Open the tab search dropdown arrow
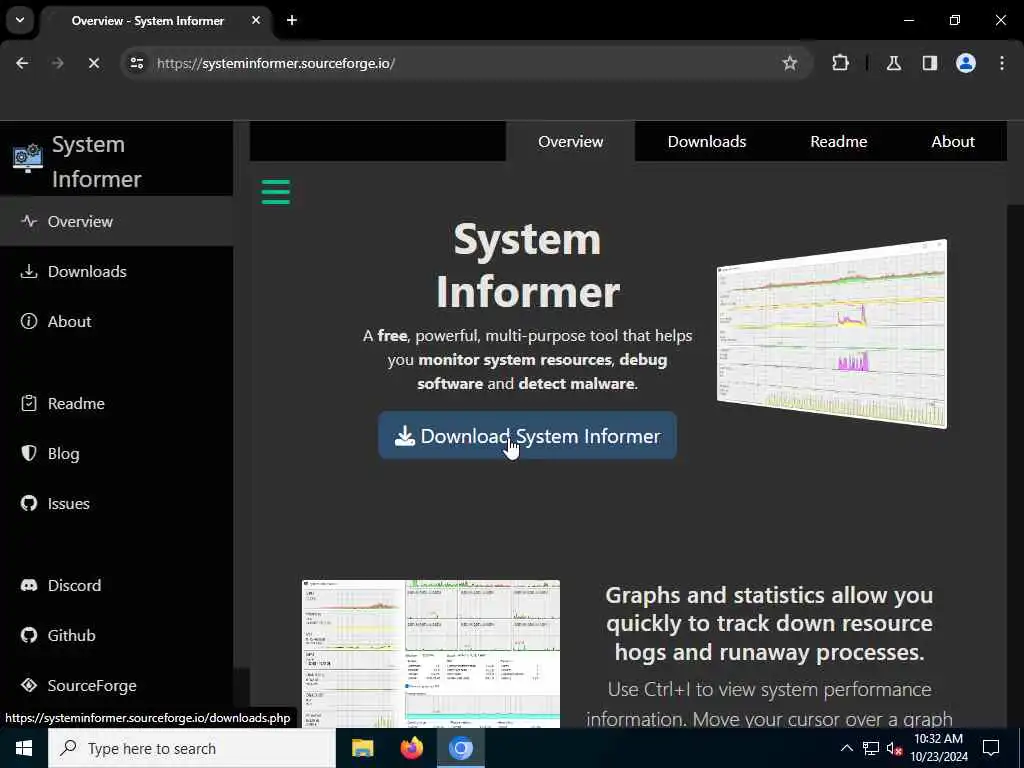 pos(20,20)
